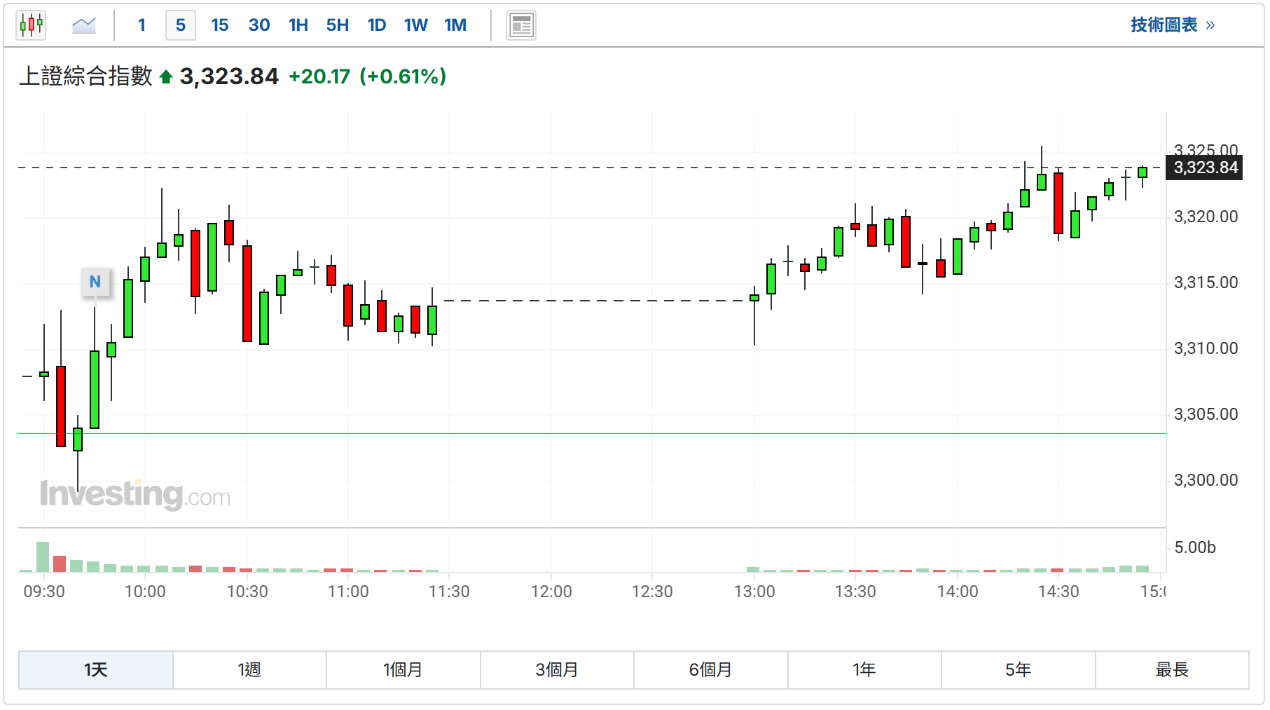
Task: Select the 1W interval
Action: pos(416,25)
